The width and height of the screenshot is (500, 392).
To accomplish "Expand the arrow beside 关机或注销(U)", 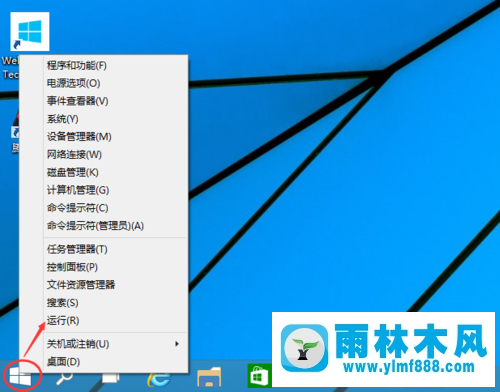I will coord(177,344).
